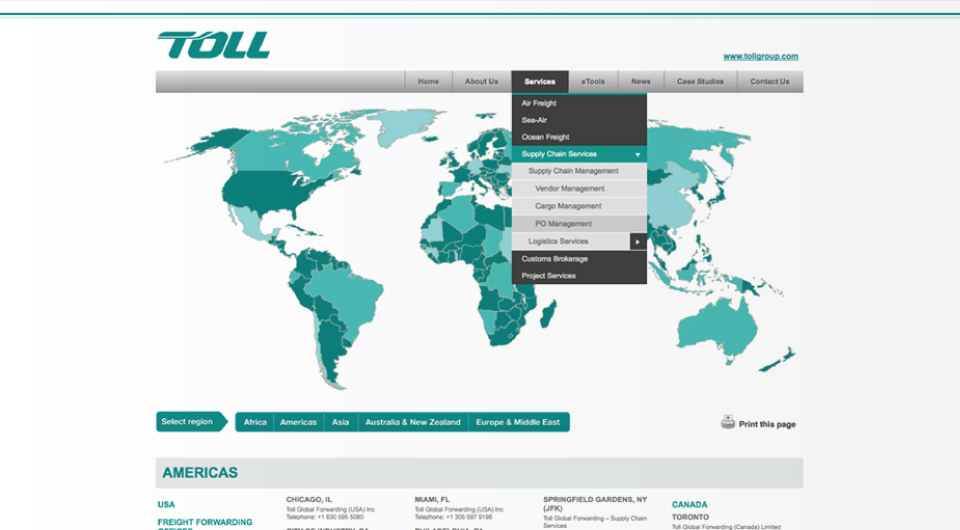This screenshot has height=530, width=960.
Task: Click the TORONTO office heading
Action: point(690,517)
